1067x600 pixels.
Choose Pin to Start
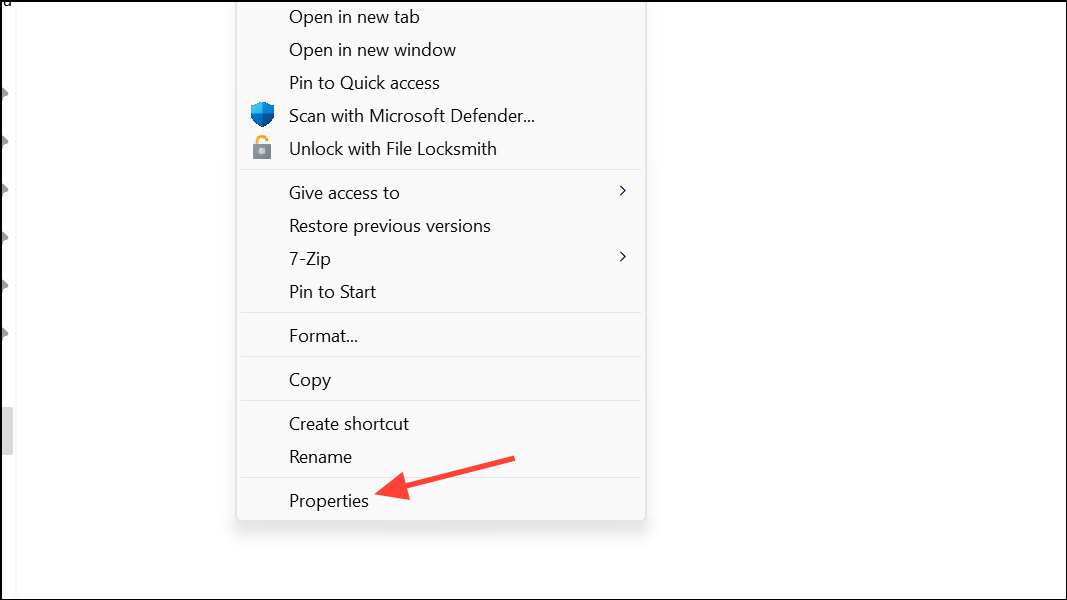(332, 292)
